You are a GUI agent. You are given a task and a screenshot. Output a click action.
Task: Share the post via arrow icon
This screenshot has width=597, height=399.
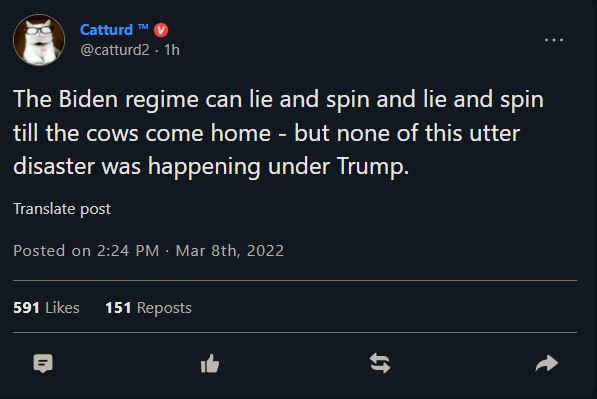[x=546, y=363]
